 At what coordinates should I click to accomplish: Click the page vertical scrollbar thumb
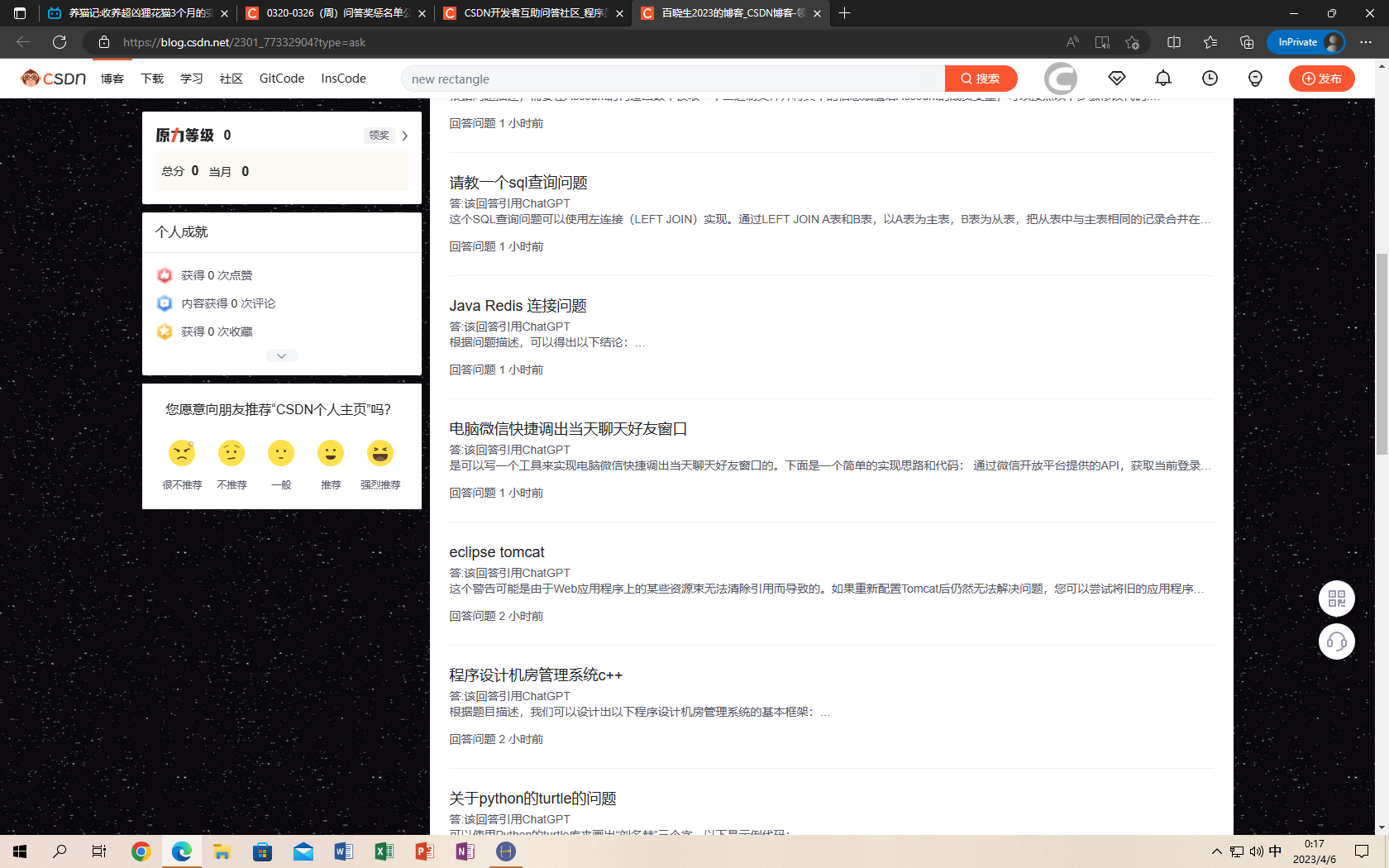click(x=1382, y=355)
